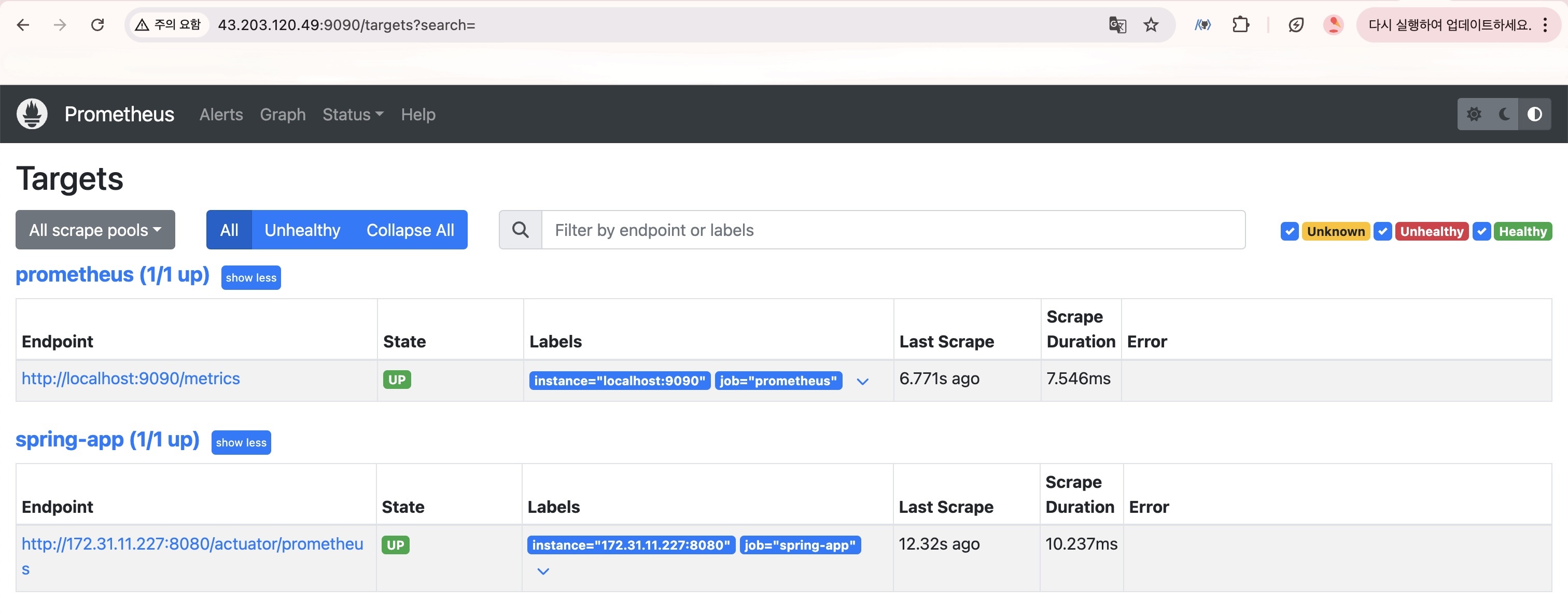Collapse spring-app pool with show less
1568x616 pixels.
tap(241, 442)
